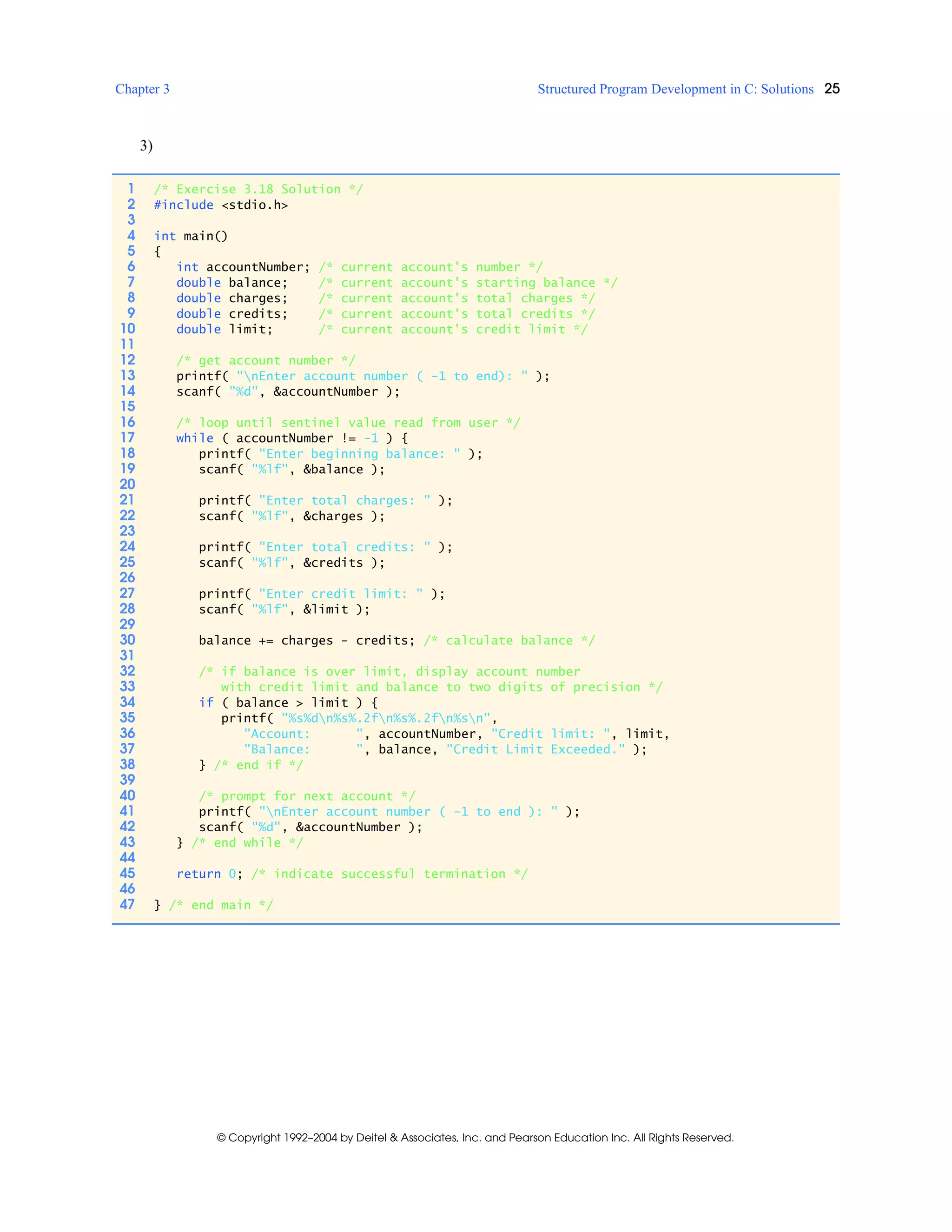Click the 'double balance;' declaration
This screenshot has height=1232, width=952.
(x=232, y=283)
